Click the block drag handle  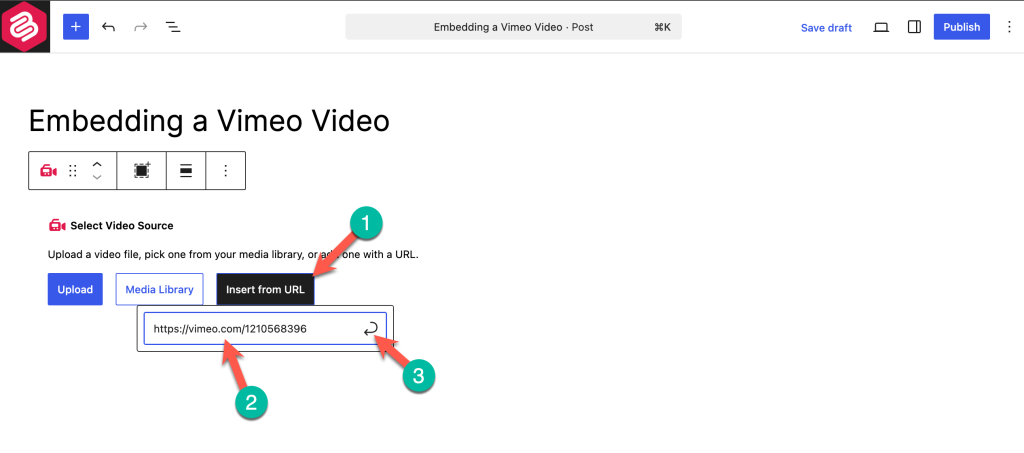click(x=73, y=171)
